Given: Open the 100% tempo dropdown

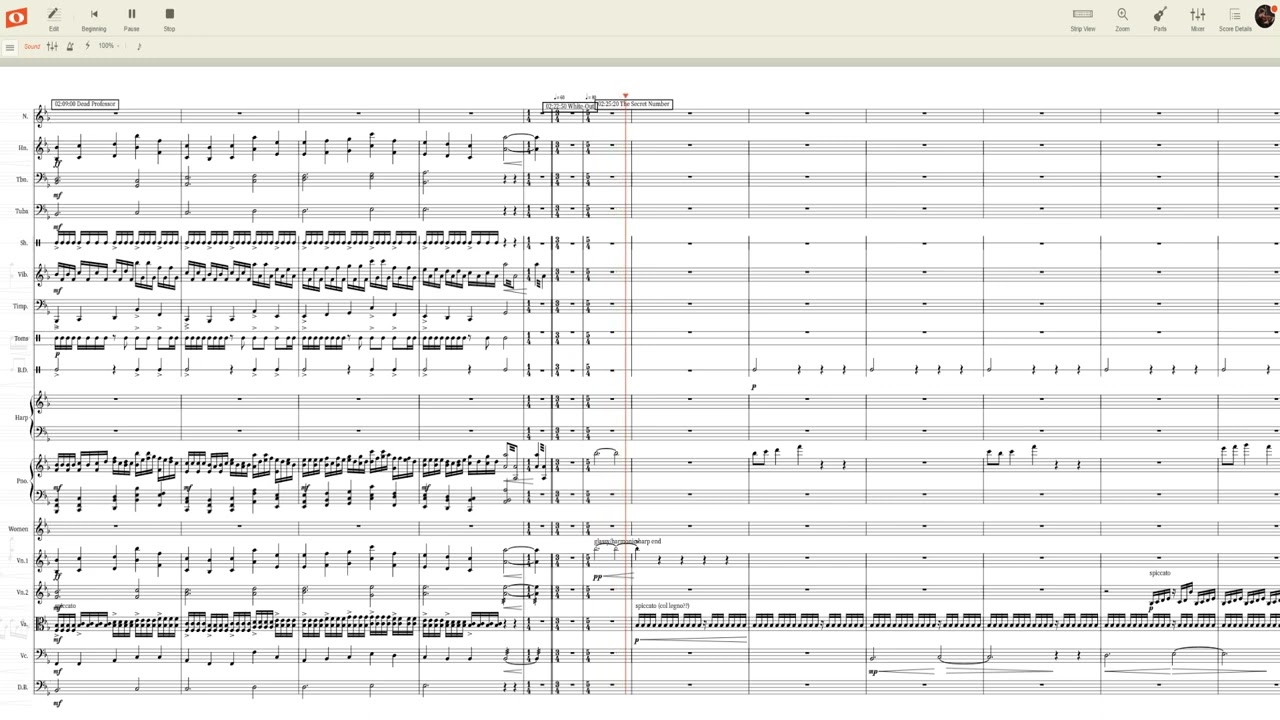Looking at the screenshot, I should tap(107, 47).
